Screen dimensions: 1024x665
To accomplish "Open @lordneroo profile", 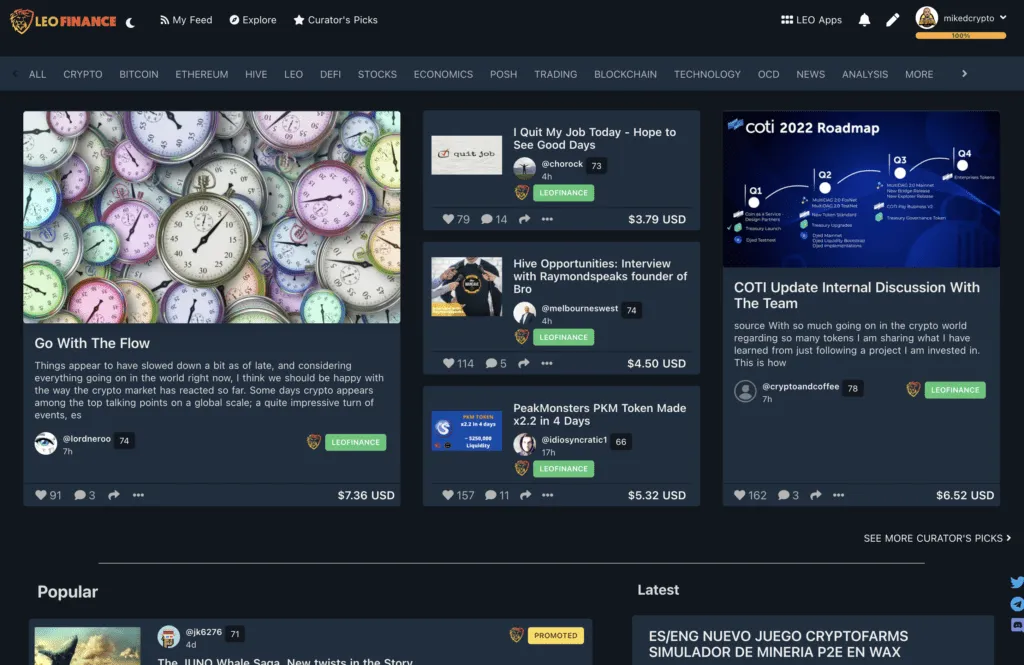I will click(x=86, y=439).
